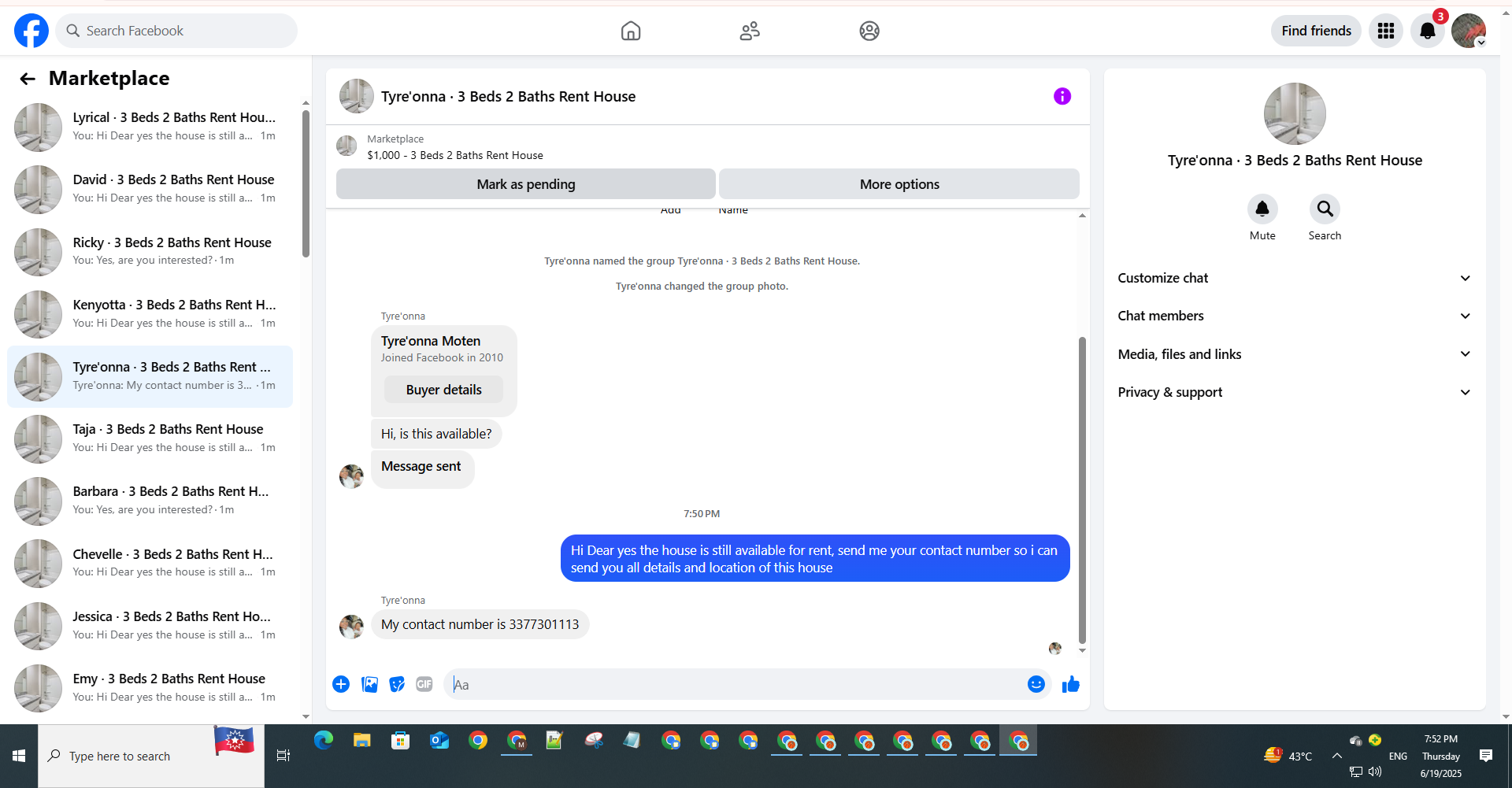Open the apps menu grid icon

point(1386,31)
